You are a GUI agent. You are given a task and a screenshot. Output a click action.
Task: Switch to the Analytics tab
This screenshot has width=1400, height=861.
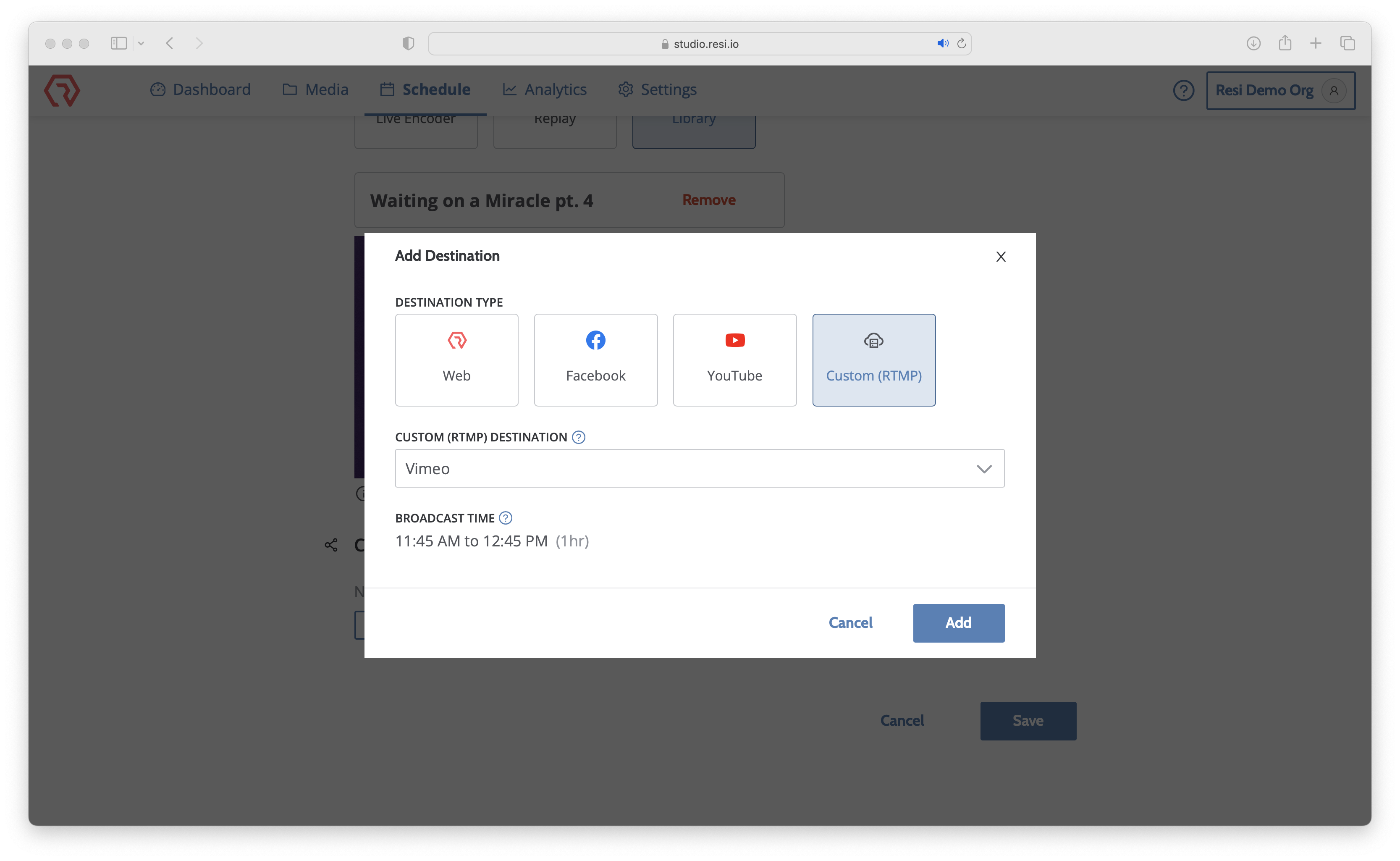(544, 89)
